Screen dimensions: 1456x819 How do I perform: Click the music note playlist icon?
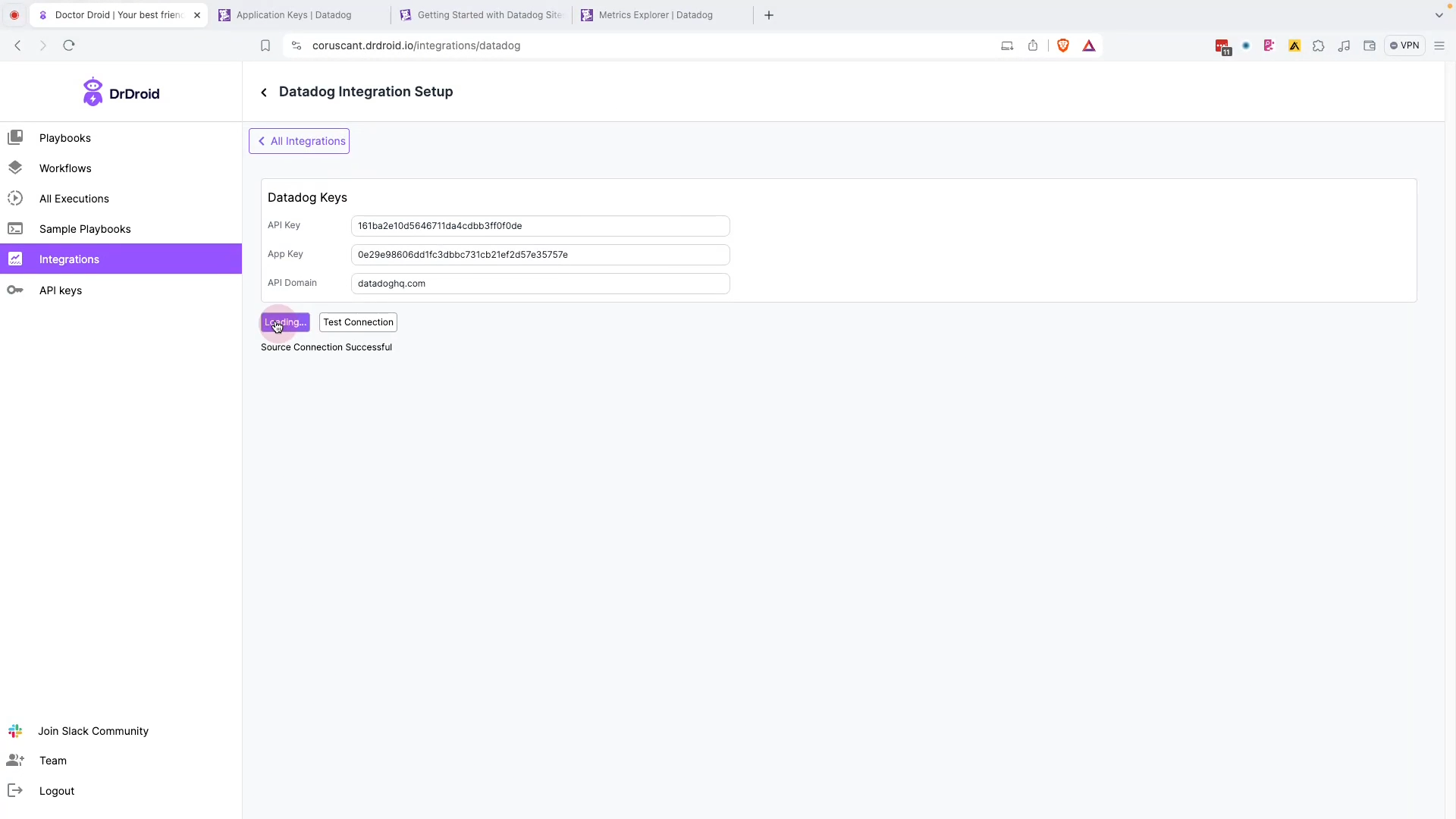[1344, 45]
